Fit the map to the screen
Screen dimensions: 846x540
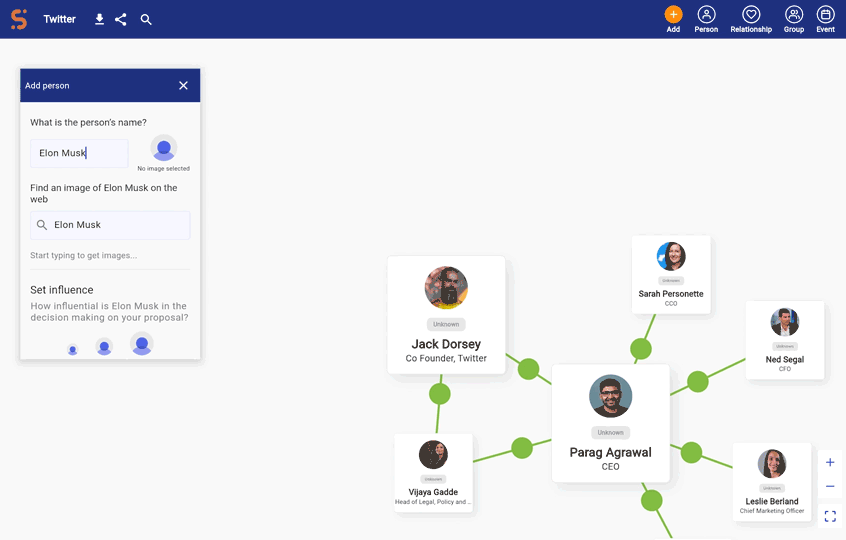pyautogui.click(x=830, y=516)
